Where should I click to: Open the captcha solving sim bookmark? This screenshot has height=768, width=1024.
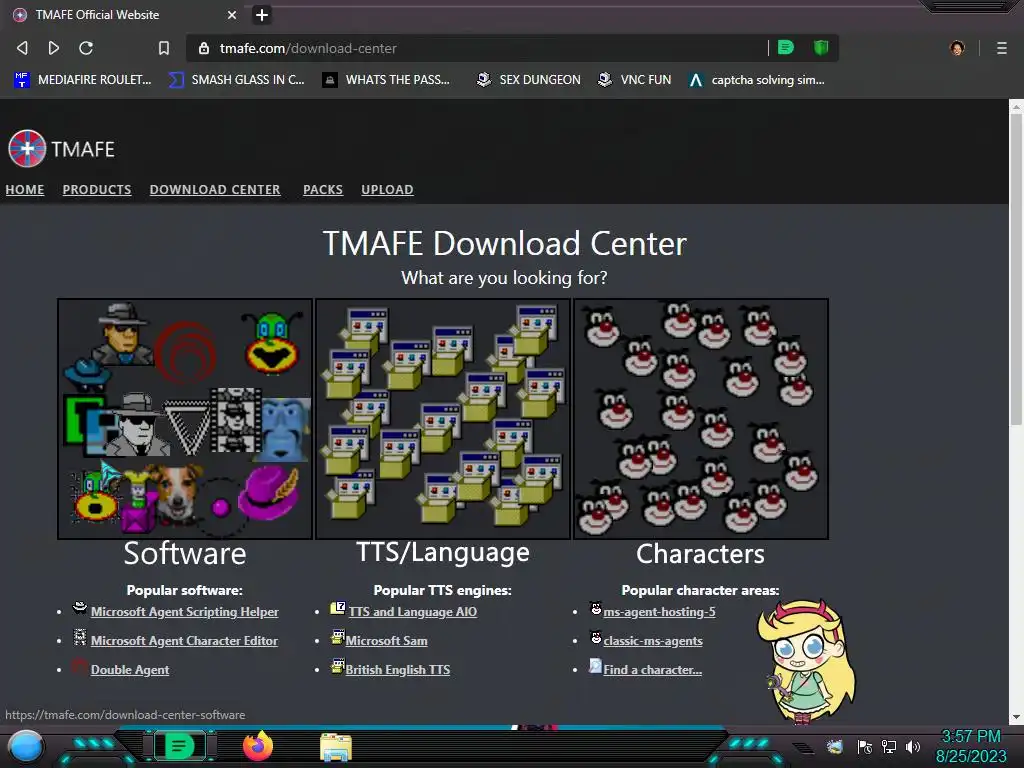tap(757, 80)
